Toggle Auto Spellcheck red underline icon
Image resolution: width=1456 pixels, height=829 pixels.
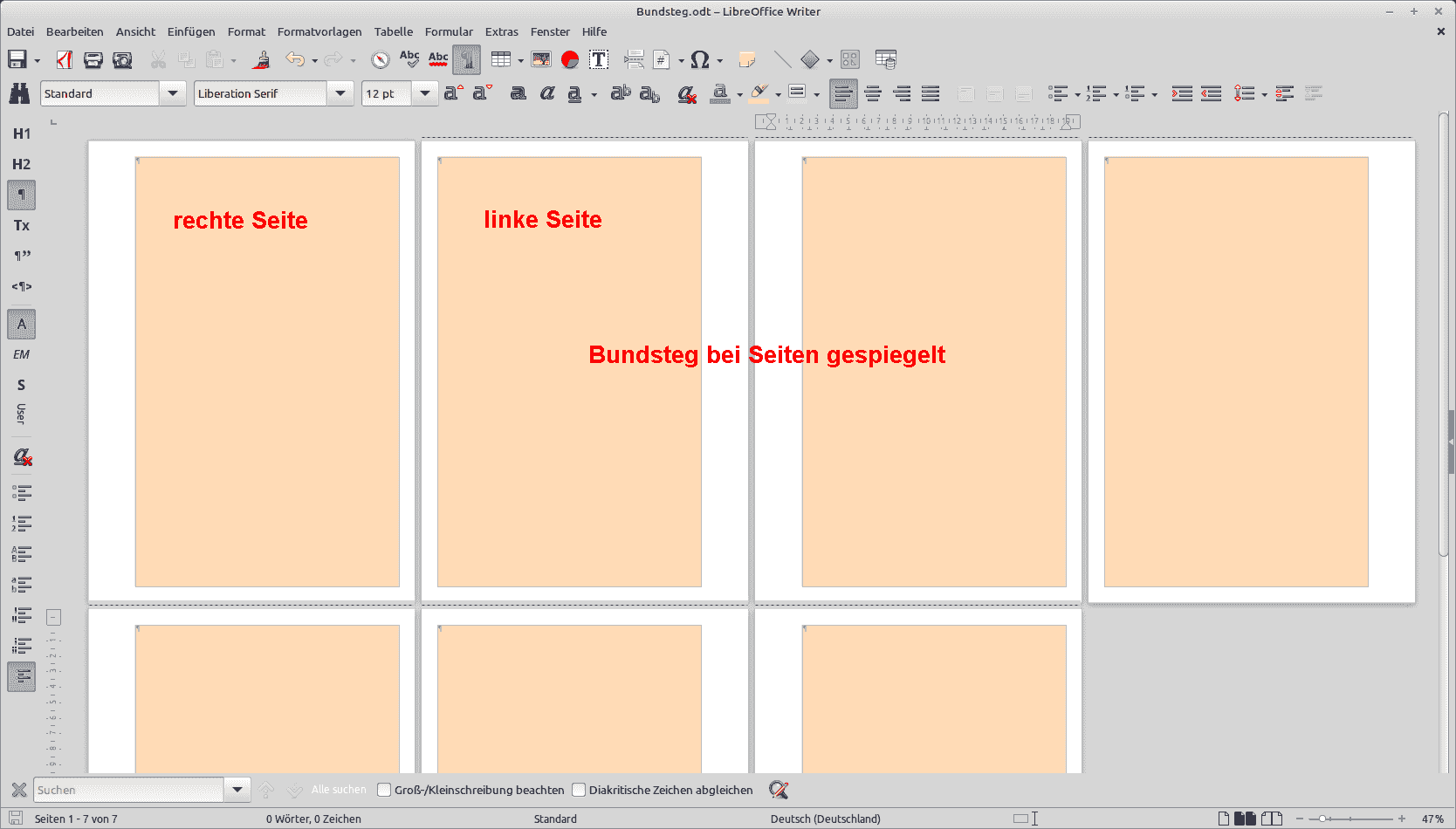click(438, 59)
